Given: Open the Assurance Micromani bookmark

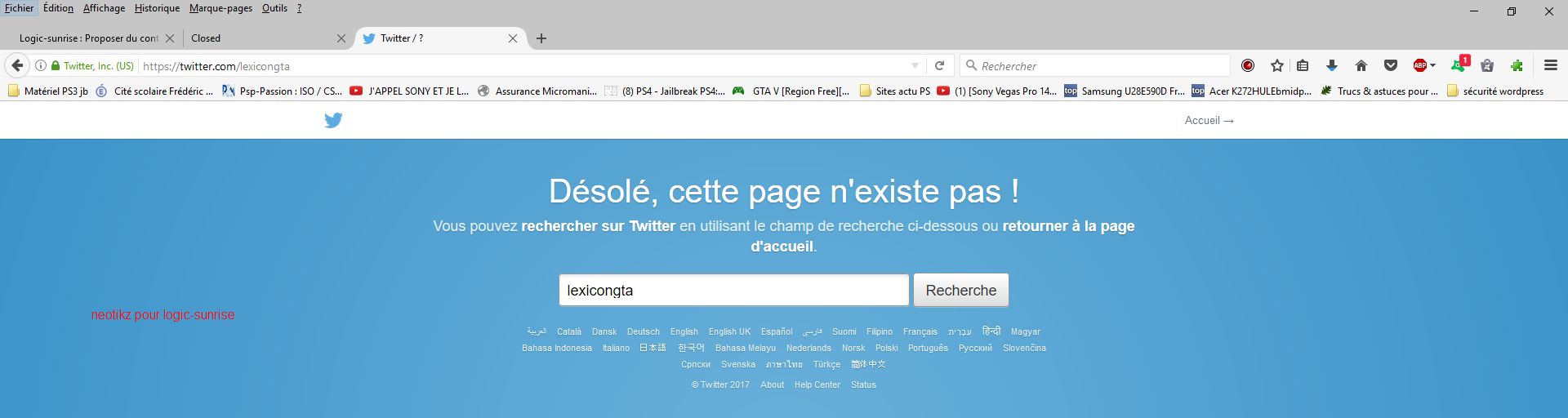Looking at the screenshot, I should pos(537,91).
